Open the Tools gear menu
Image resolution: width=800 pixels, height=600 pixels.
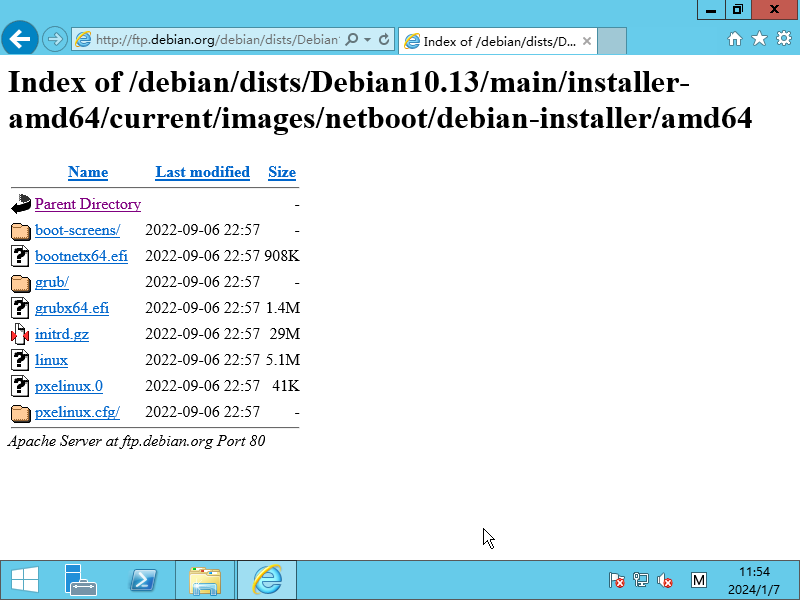pyautogui.click(x=784, y=39)
